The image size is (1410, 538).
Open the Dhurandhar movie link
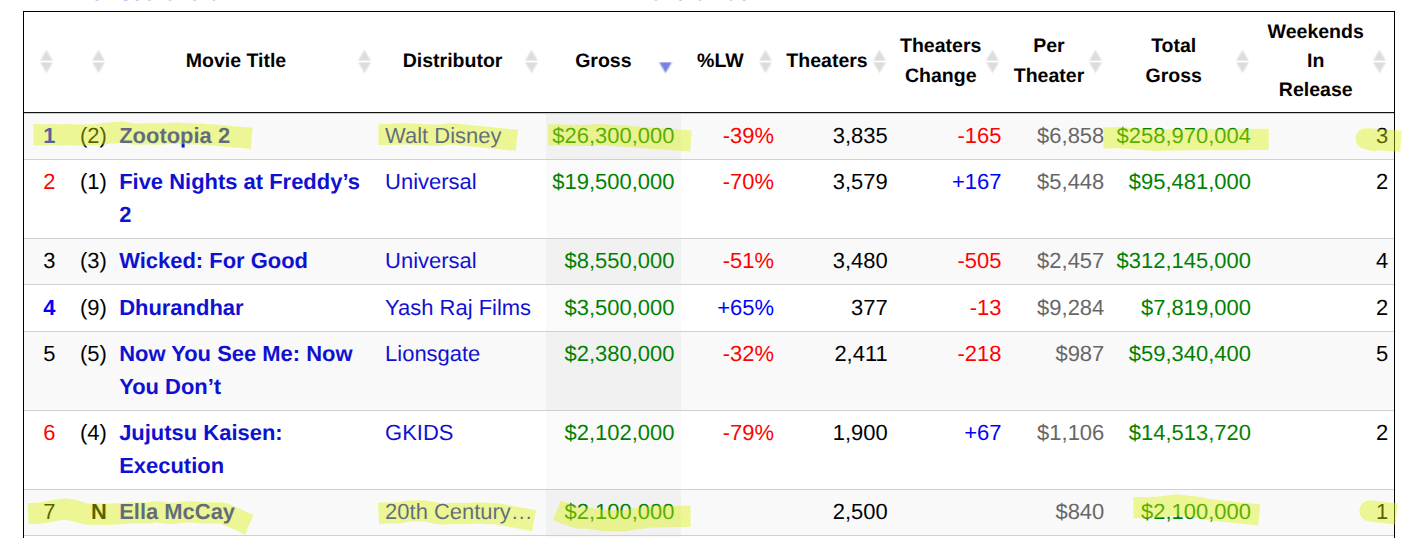[x=181, y=308]
